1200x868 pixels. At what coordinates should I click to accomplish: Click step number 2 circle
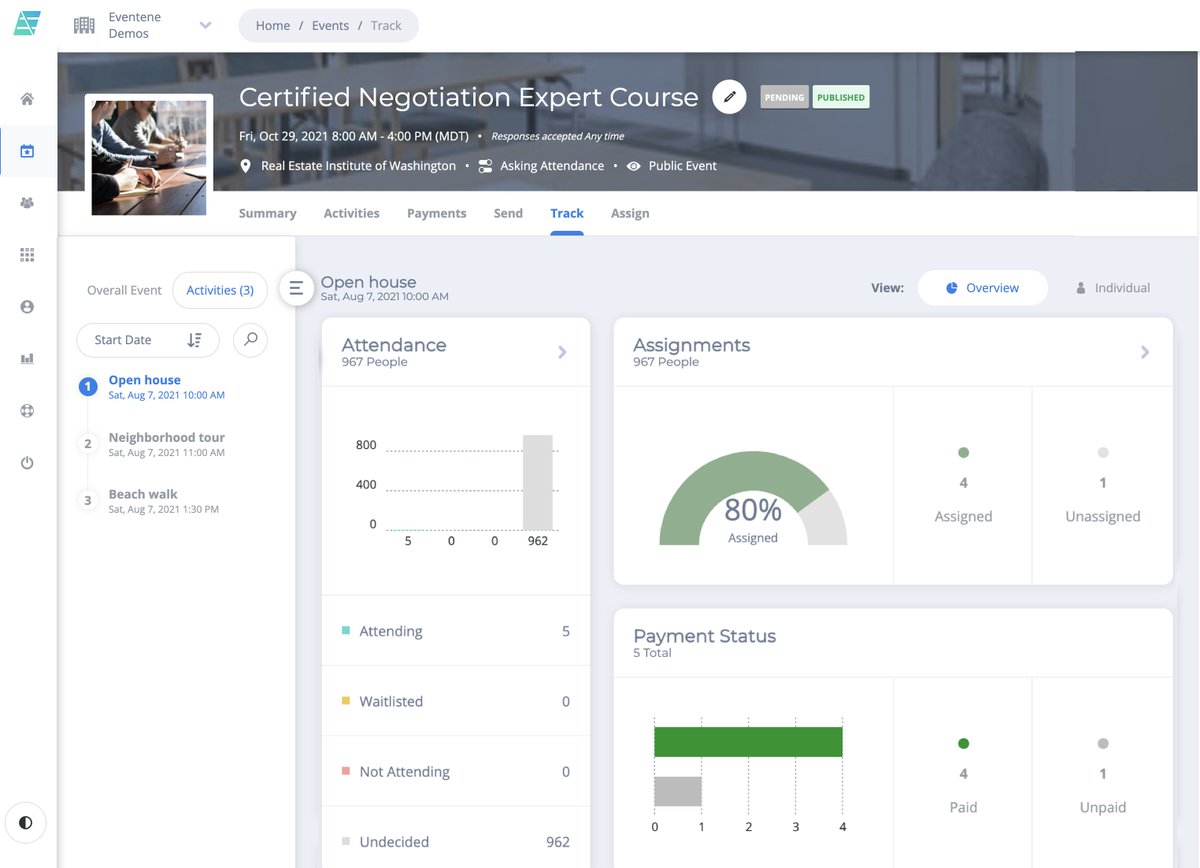[88, 443]
